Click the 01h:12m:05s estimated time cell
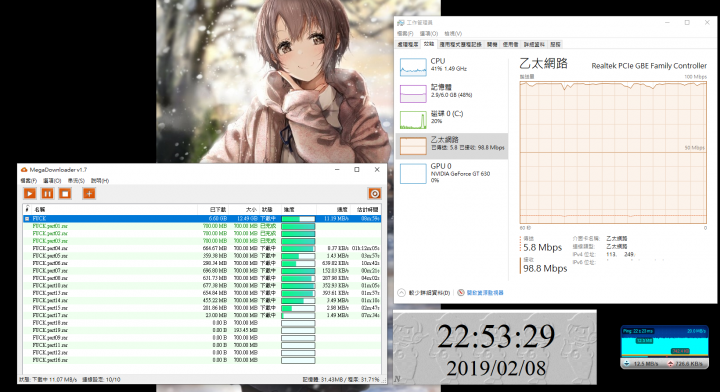Image resolution: width=720 pixels, height=392 pixels. pos(366,248)
